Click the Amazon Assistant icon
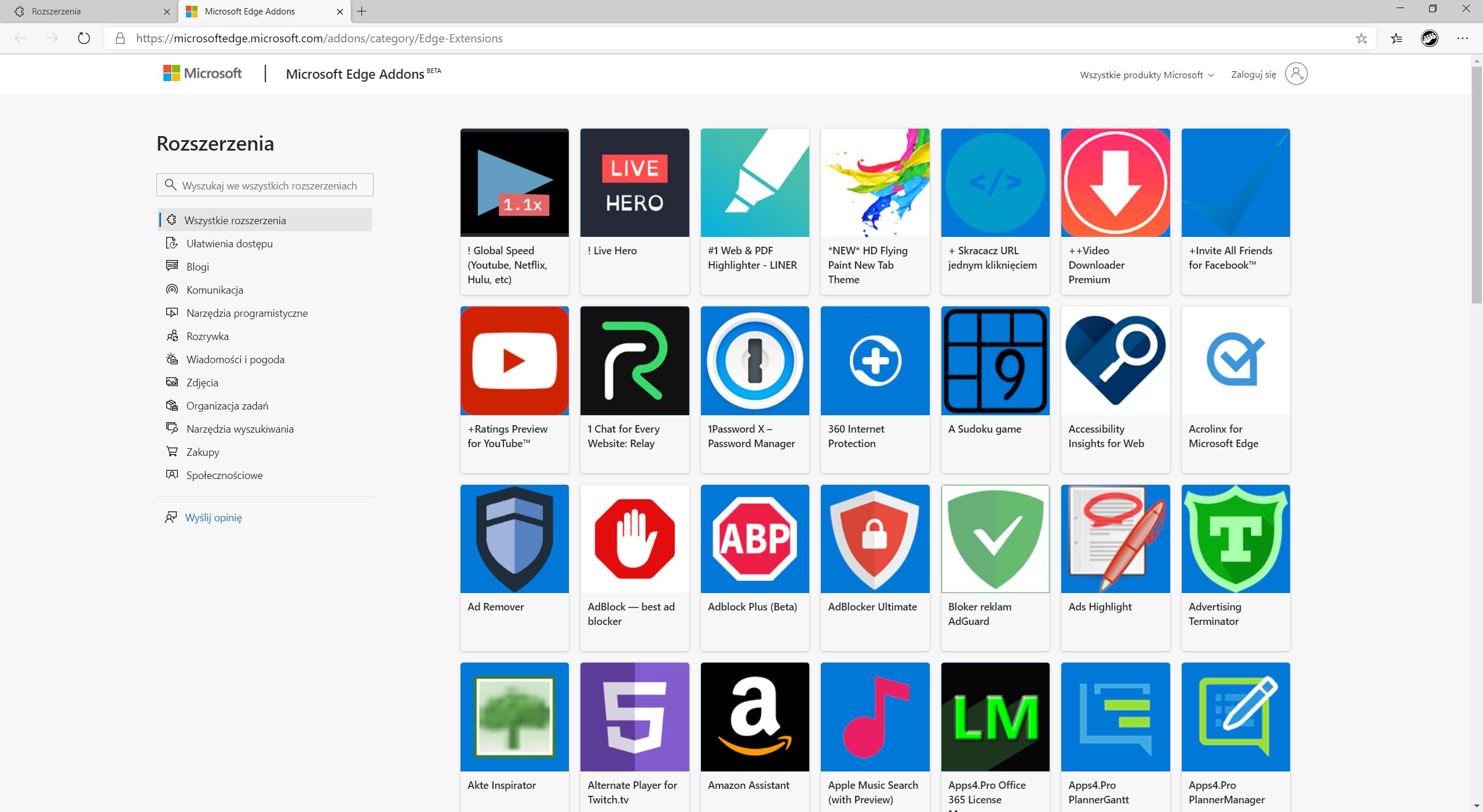This screenshot has width=1483, height=812. [754, 717]
